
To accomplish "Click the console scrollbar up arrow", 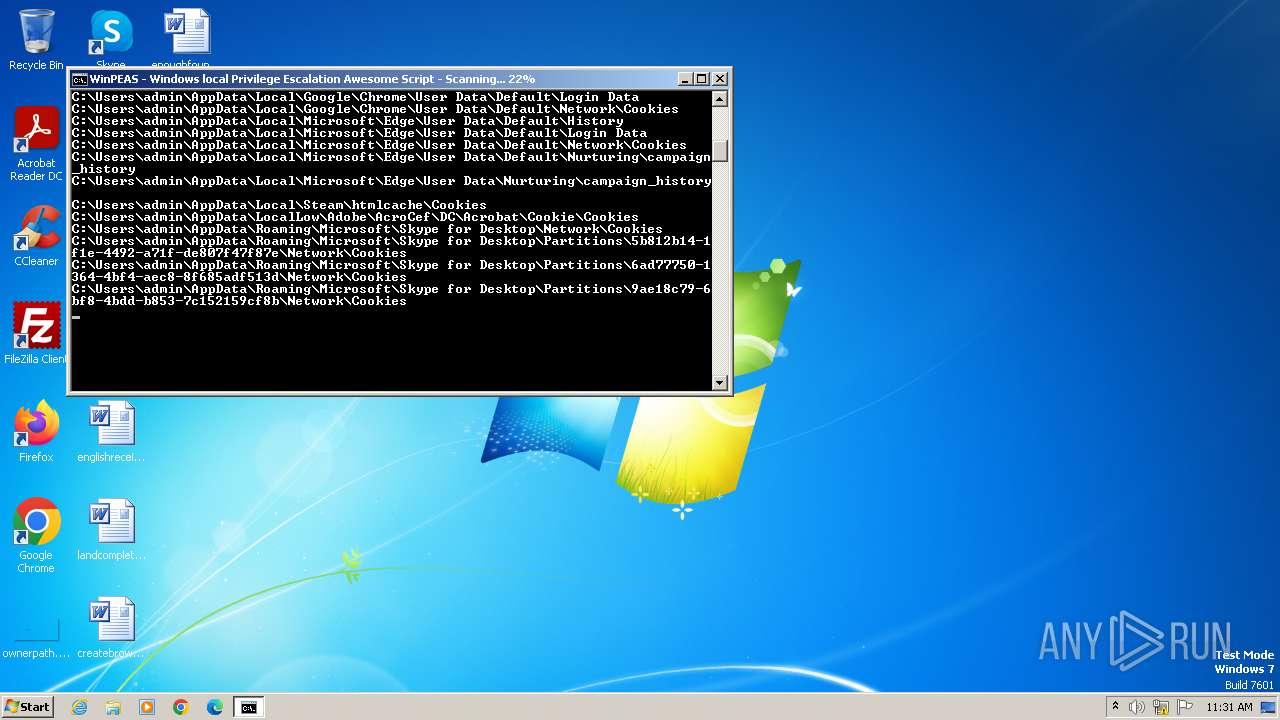I will (x=719, y=98).
